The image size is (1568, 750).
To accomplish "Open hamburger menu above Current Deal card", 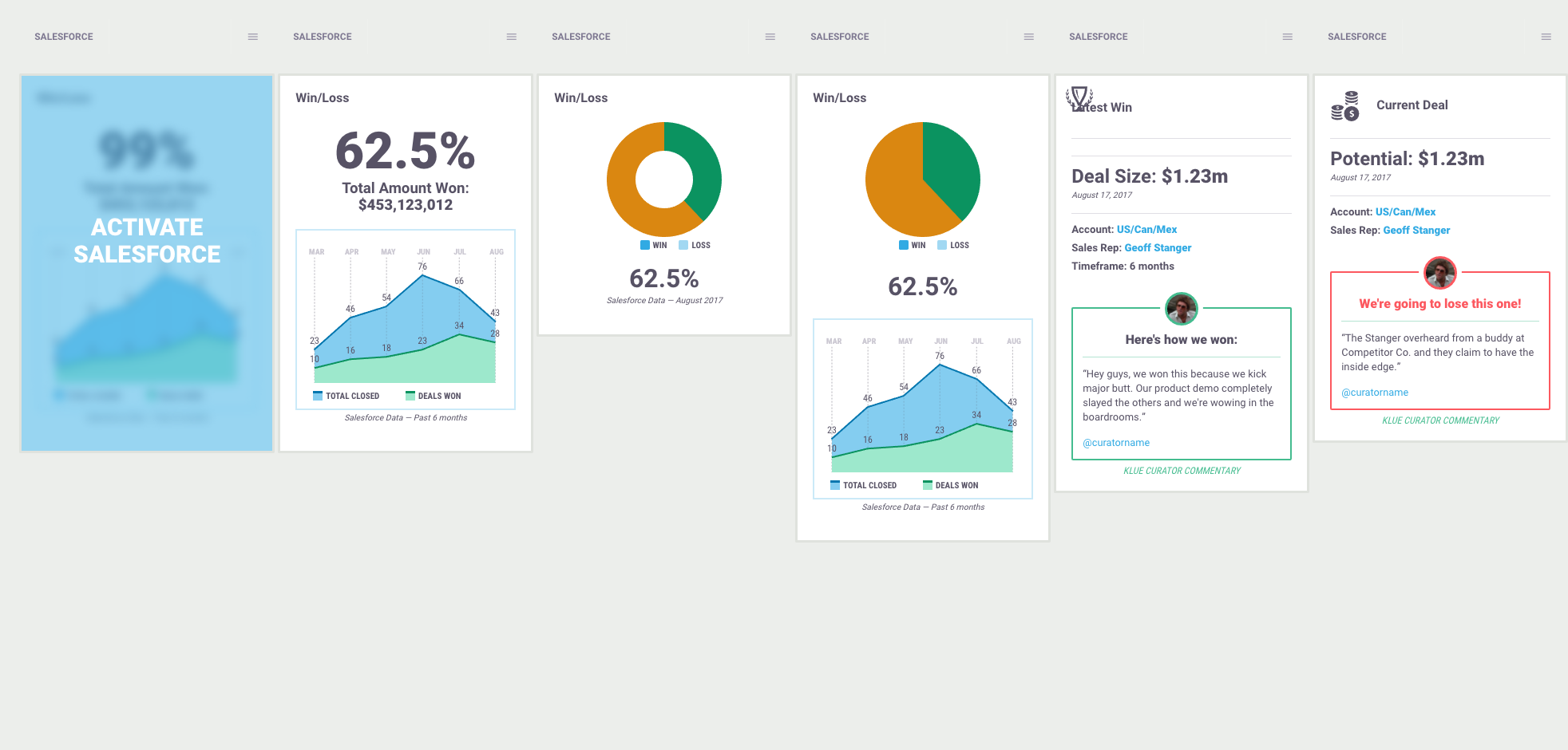I will click(1546, 37).
